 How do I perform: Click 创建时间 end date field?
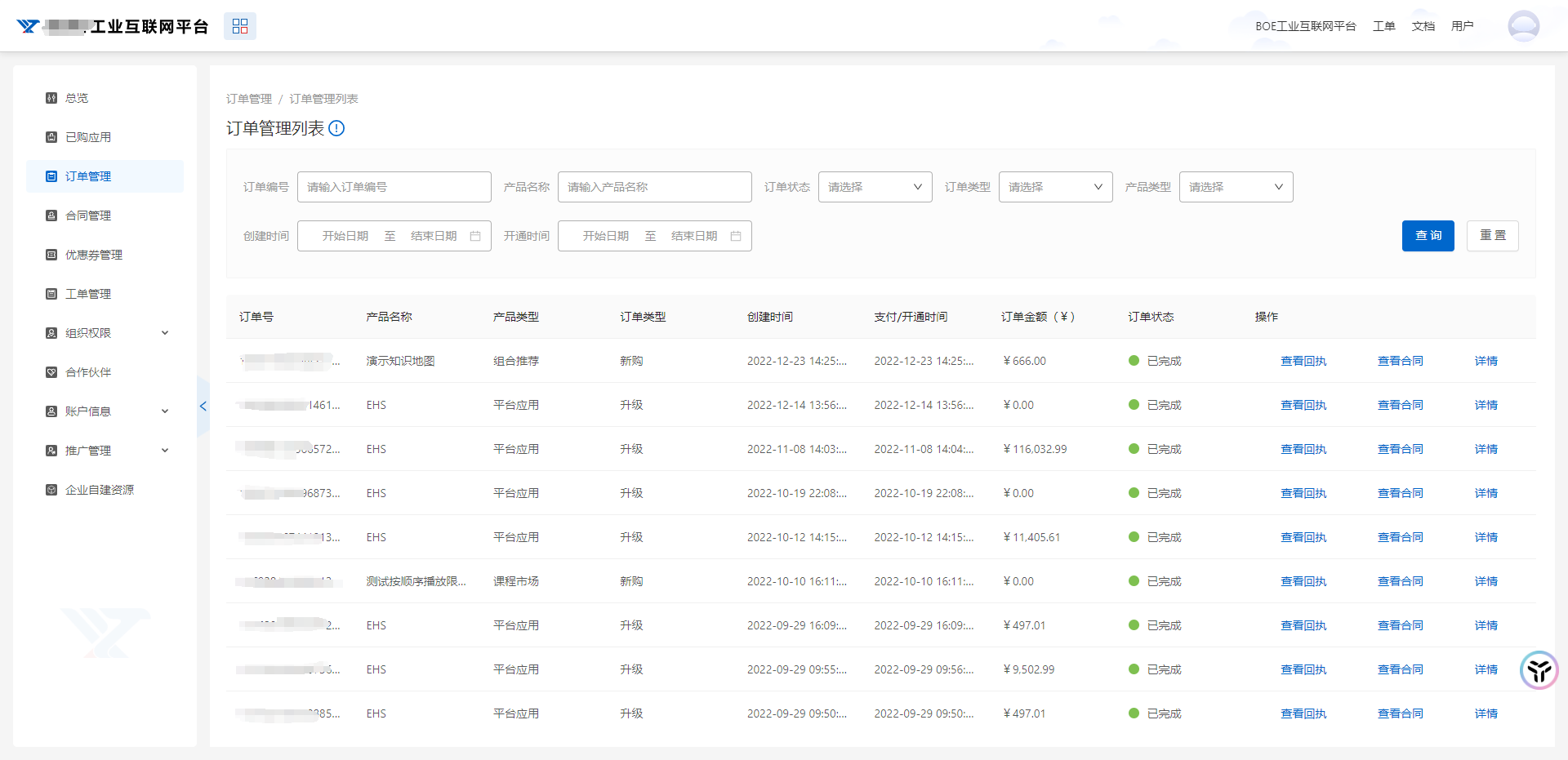434,236
